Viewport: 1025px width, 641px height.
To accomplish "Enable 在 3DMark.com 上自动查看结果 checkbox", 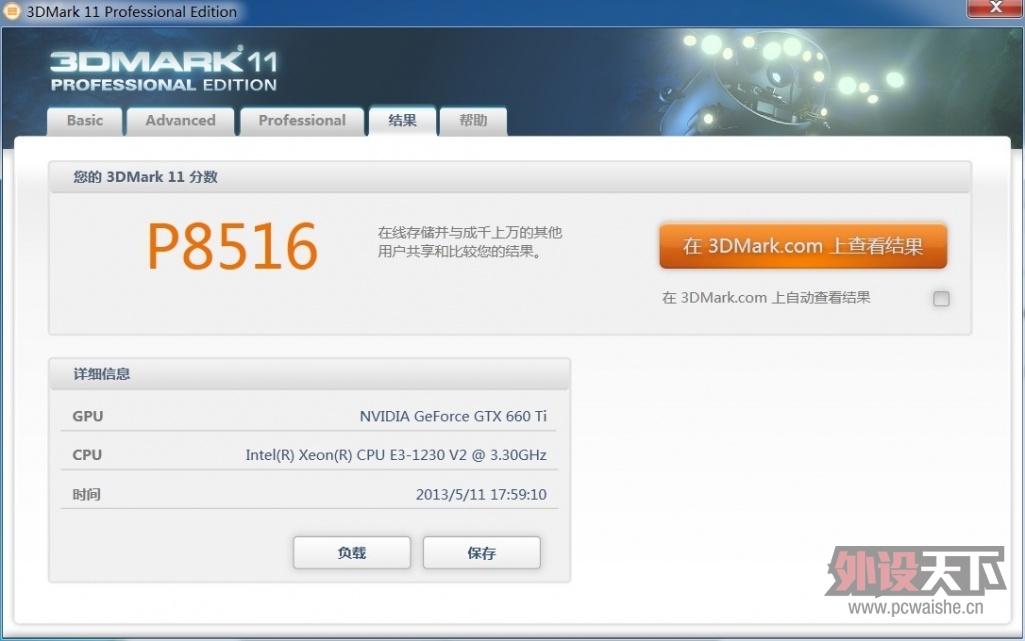I will (x=941, y=299).
